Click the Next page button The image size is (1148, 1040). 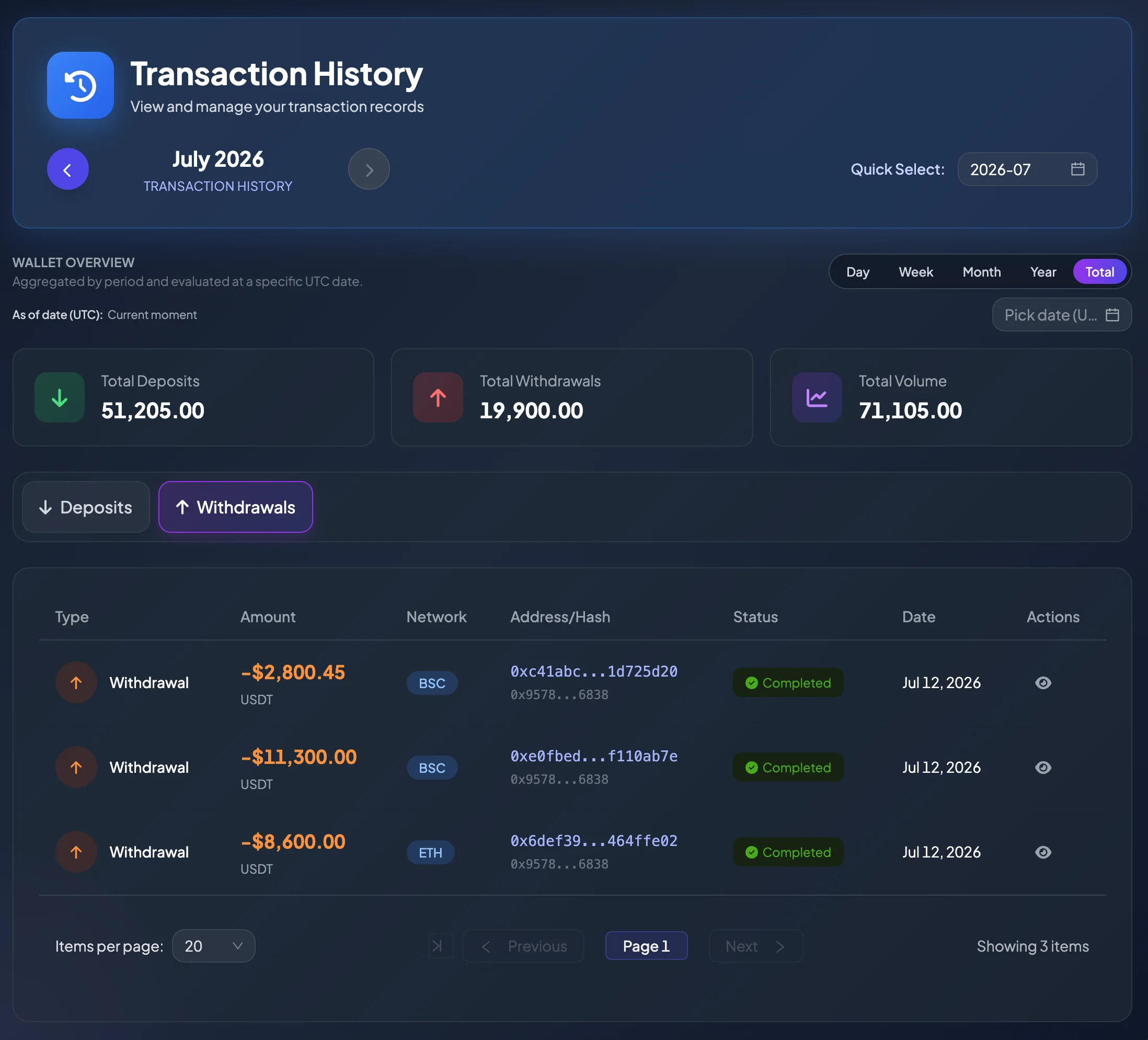[x=756, y=946]
